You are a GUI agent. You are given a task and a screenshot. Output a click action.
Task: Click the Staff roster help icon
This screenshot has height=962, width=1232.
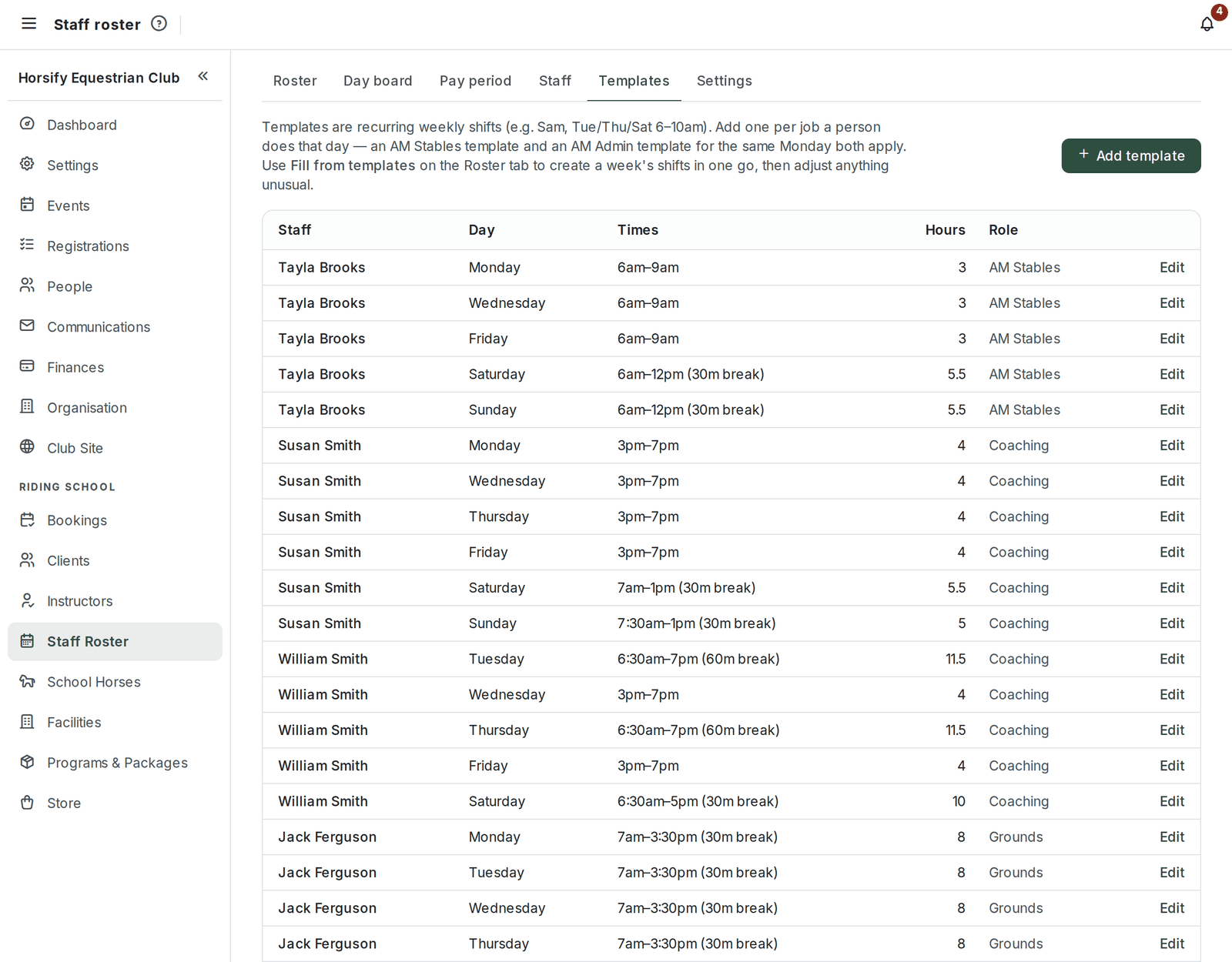coord(159,23)
